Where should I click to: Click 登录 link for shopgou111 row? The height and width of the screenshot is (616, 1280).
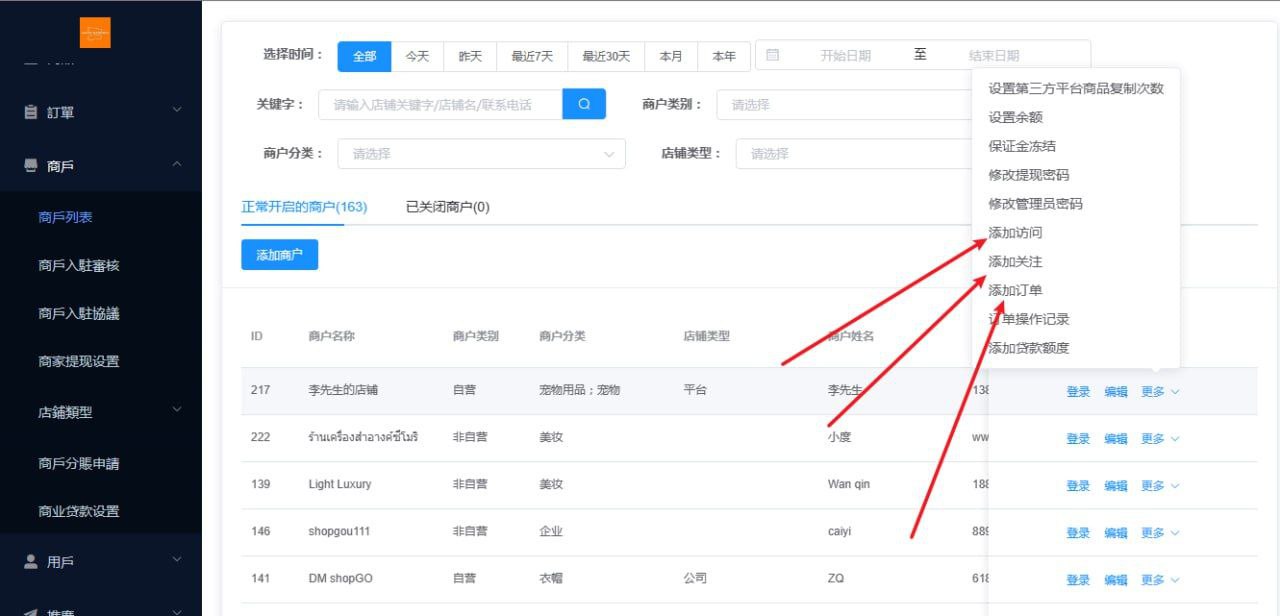pos(1078,533)
